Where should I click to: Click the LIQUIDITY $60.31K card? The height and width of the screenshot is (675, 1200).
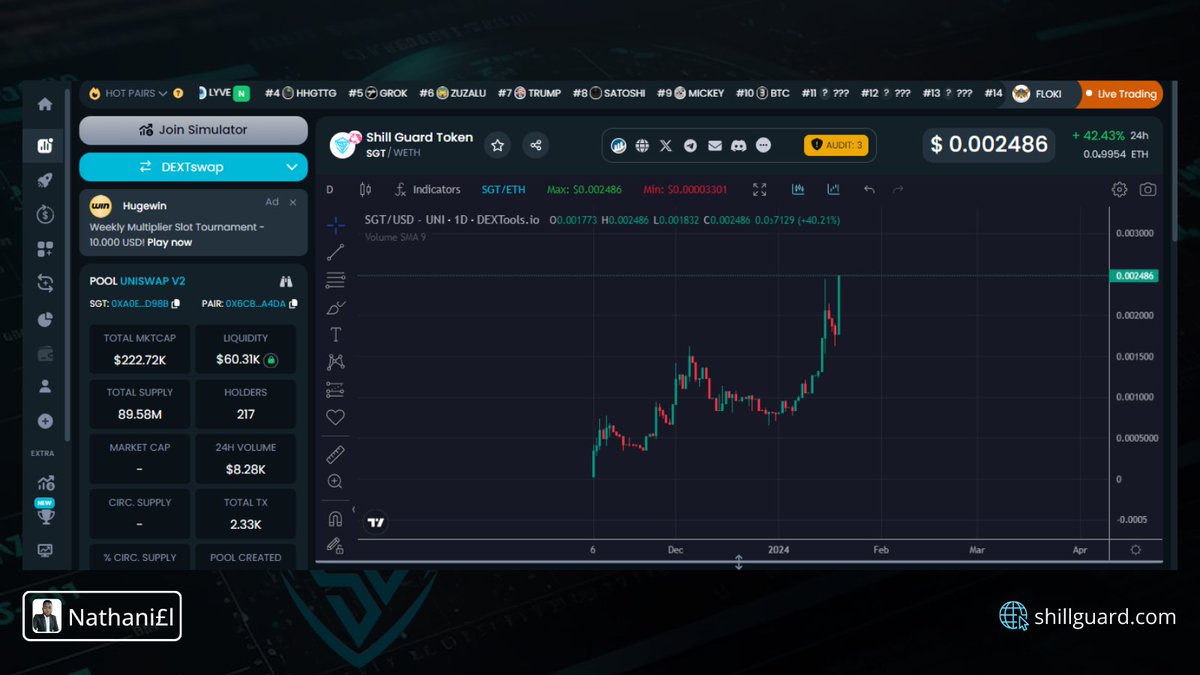tap(245, 349)
